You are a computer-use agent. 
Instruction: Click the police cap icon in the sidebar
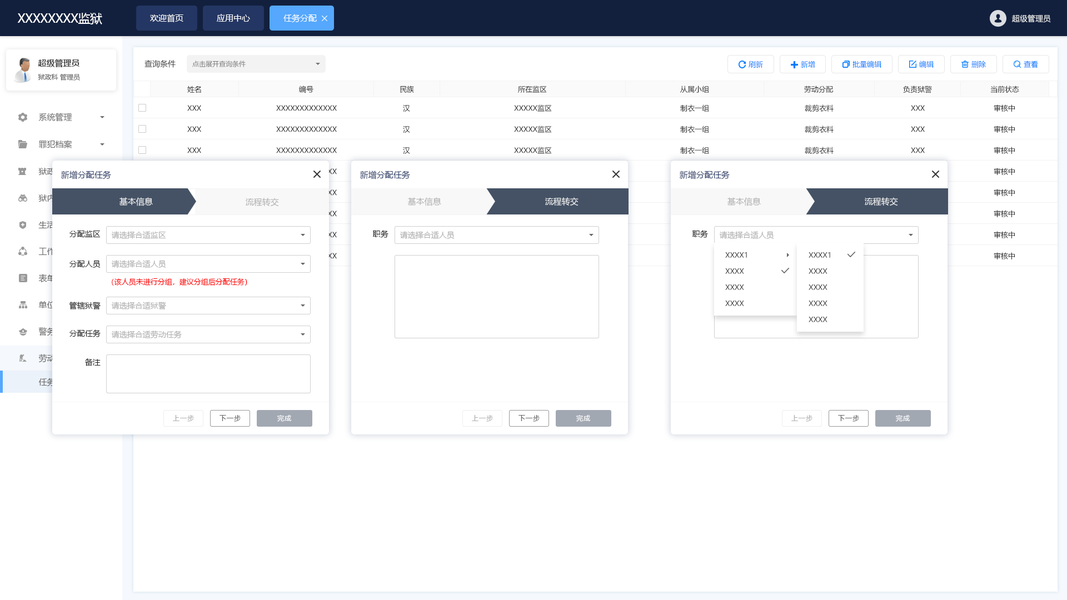click(x=22, y=331)
